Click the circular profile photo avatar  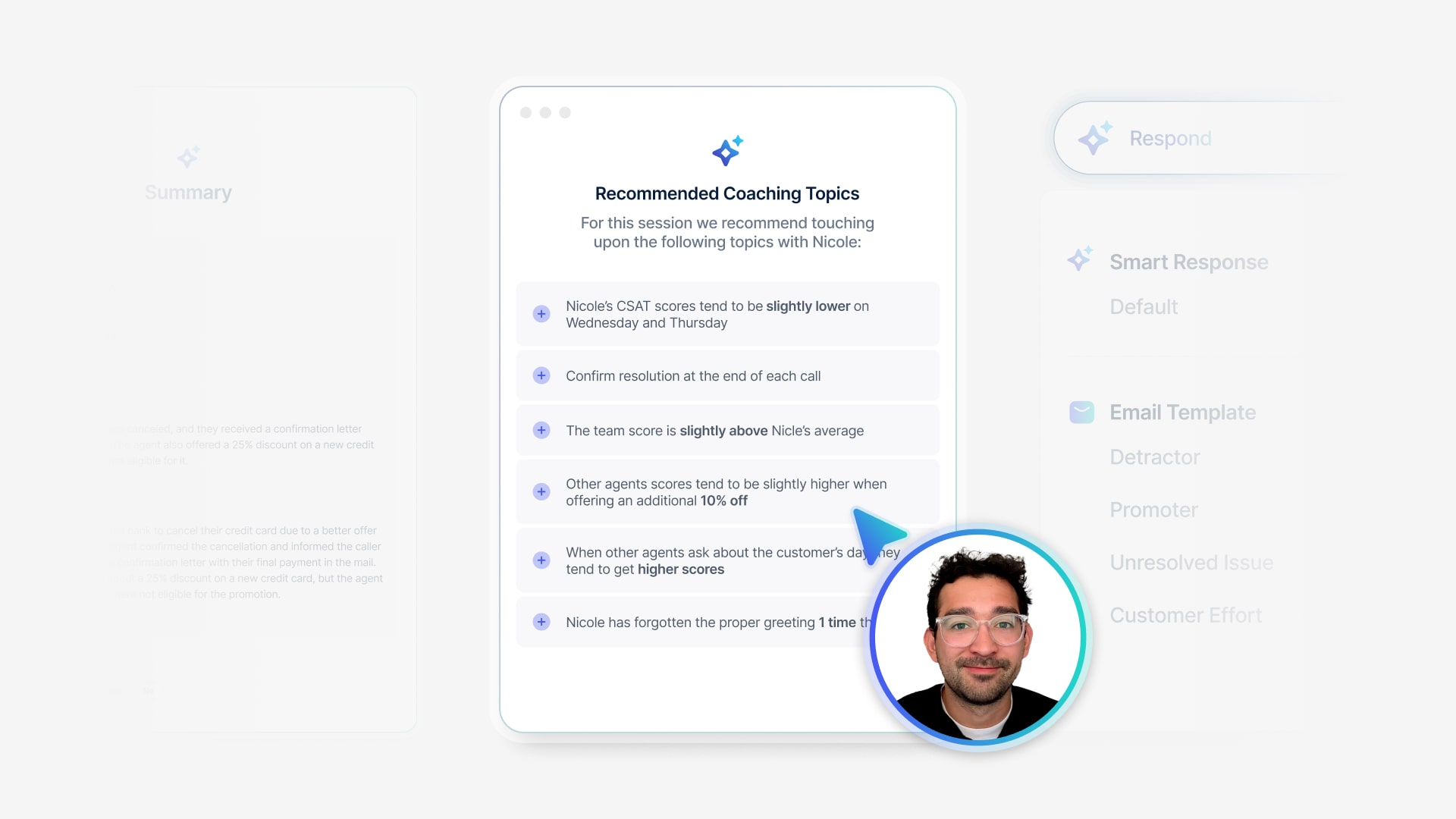(977, 637)
